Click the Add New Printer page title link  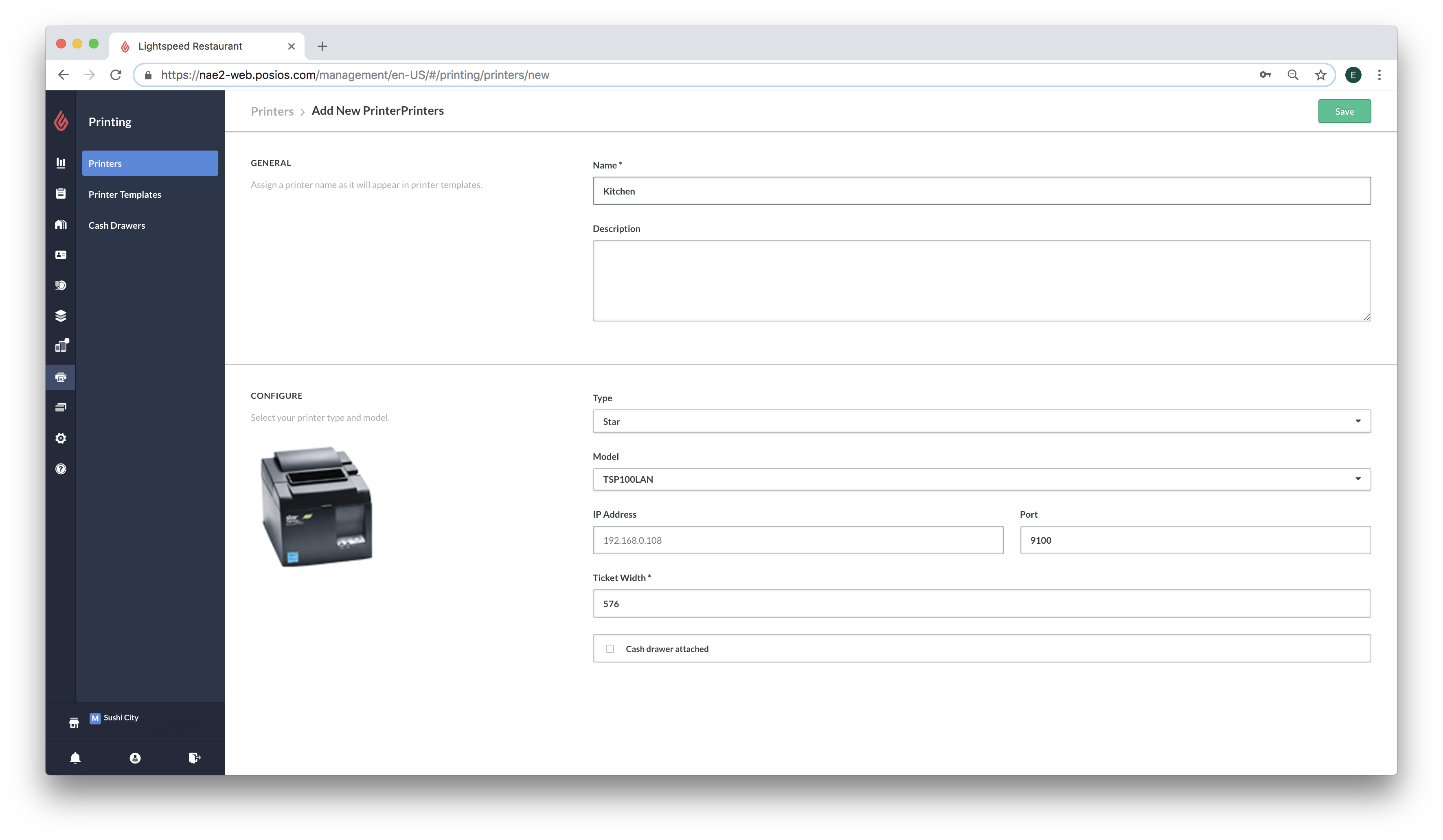pos(377,110)
